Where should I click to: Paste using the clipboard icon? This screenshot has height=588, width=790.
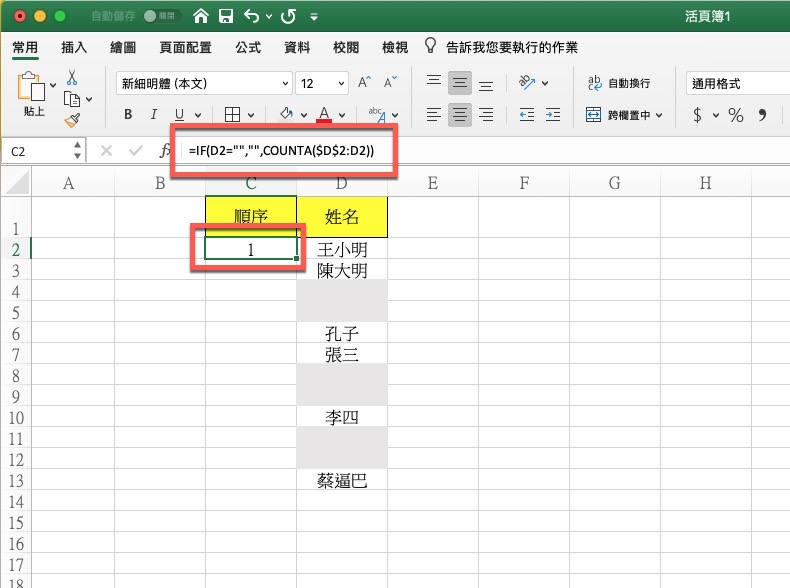pyautogui.click(x=31, y=86)
